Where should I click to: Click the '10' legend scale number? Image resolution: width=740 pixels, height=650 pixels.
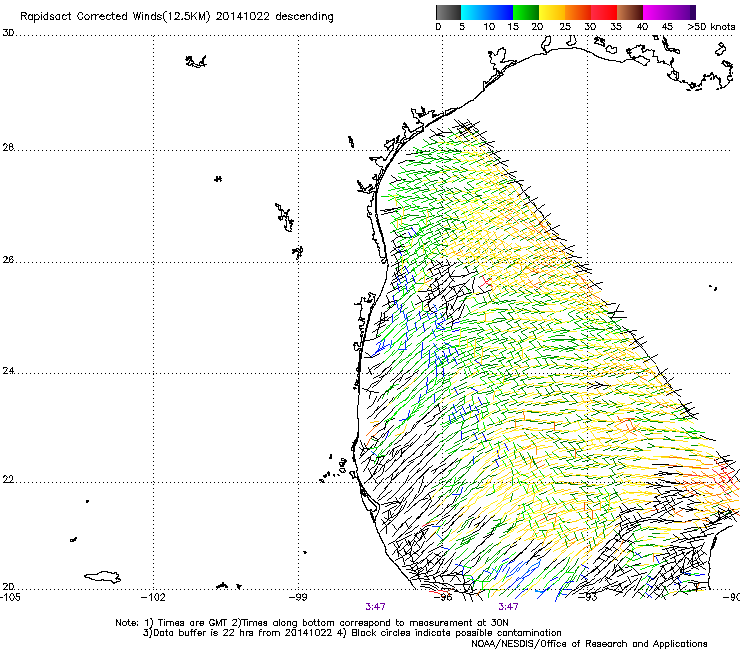[489, 27]
